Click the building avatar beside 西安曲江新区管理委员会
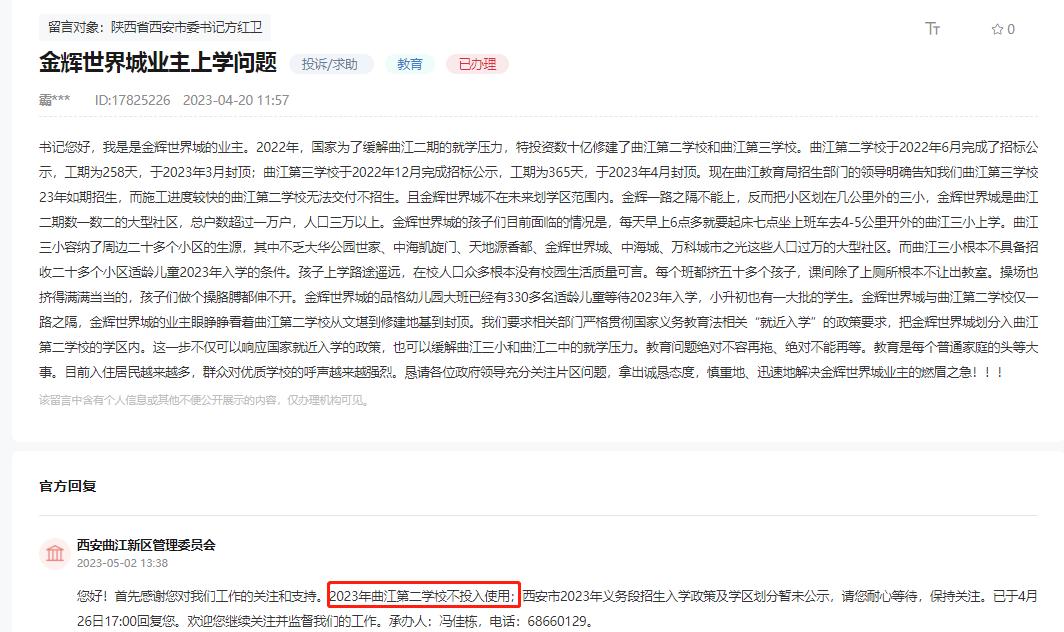Viewport: 1064px width, 632px height. (x=55, y=552)
